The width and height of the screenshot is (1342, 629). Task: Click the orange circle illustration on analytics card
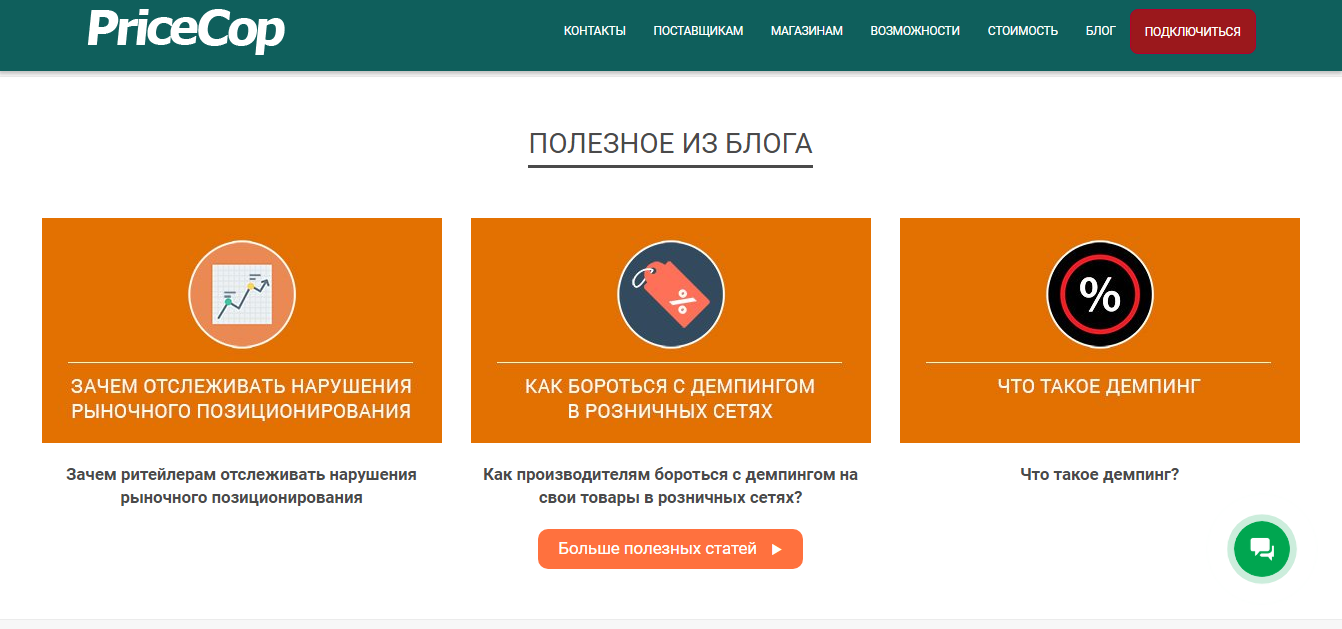click(x=241, y=293)
